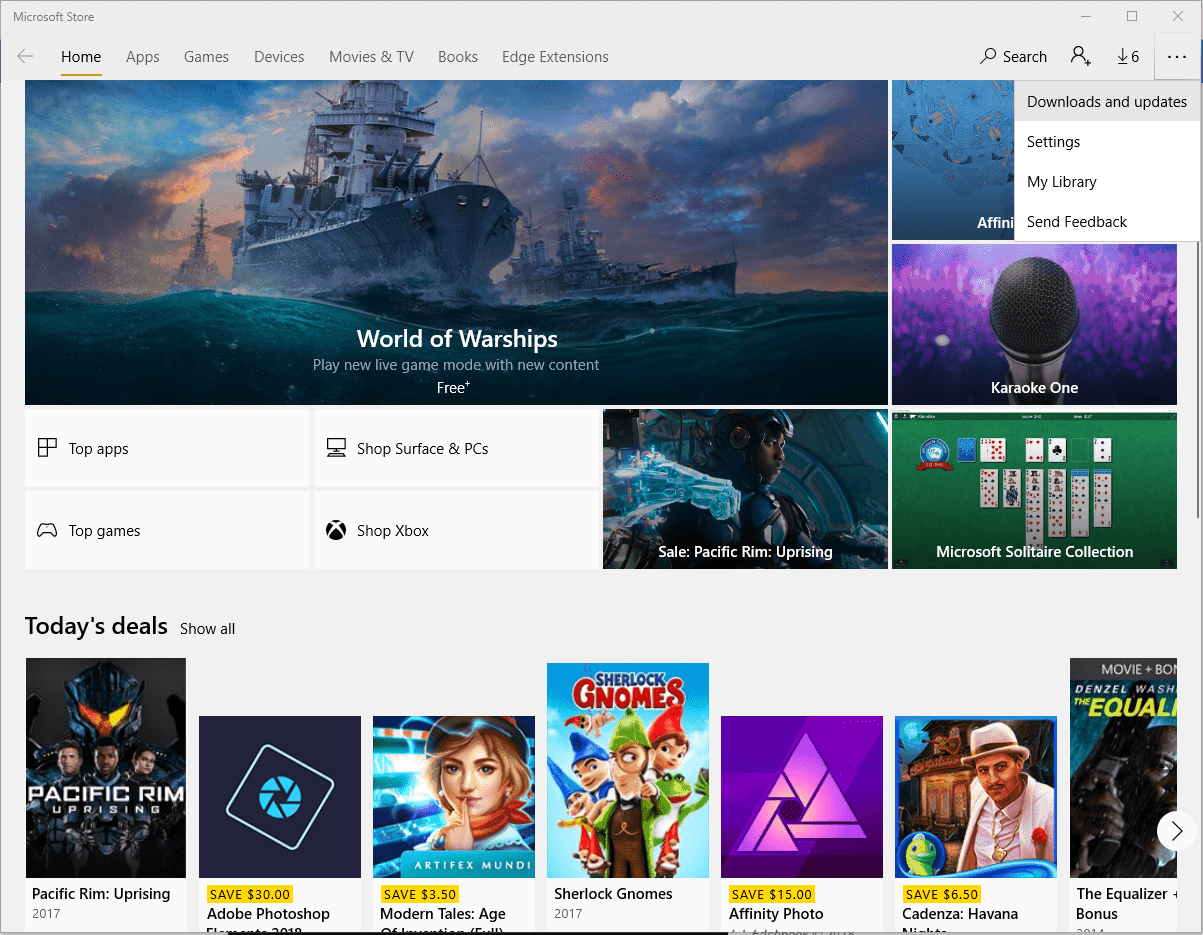The image size is (1203, 935).
Task: Open the Top apps tile
Action: coord(167,448)
